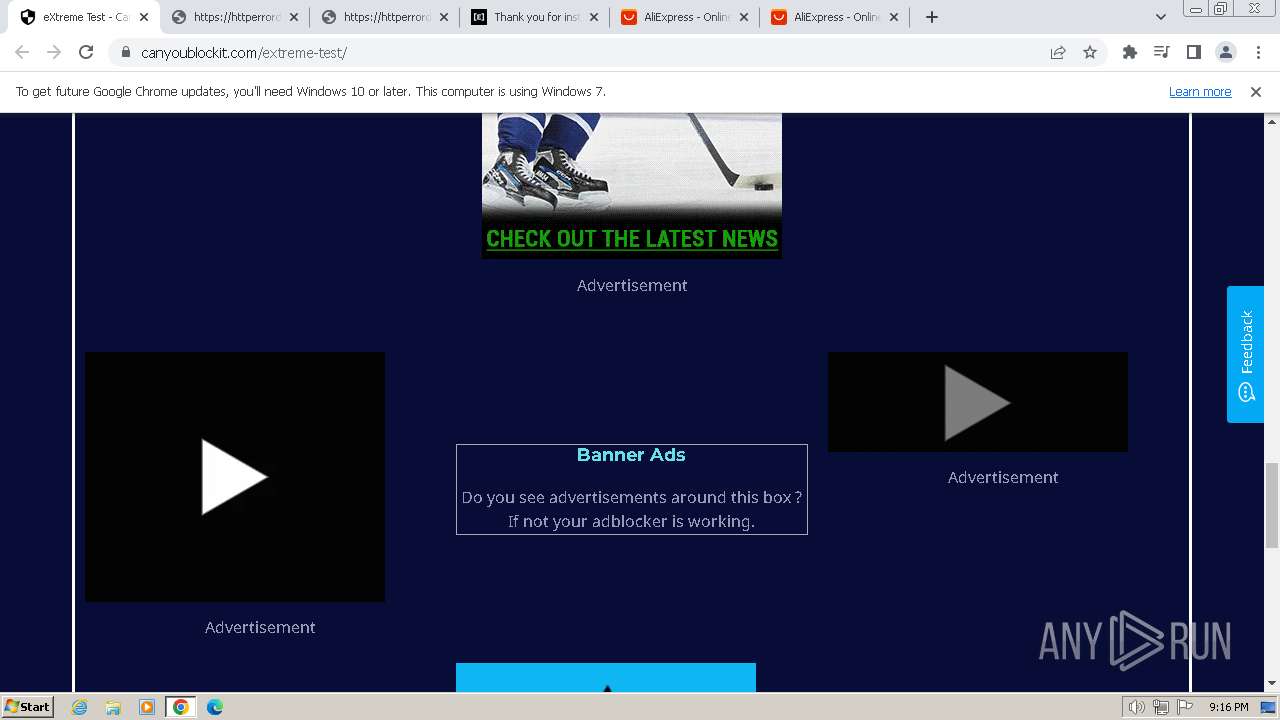The width and height of the screenshot is (1280, 720).
Task: Close the Thank you for installing tab
Action: pyautogui.click(x=594, y=17)
